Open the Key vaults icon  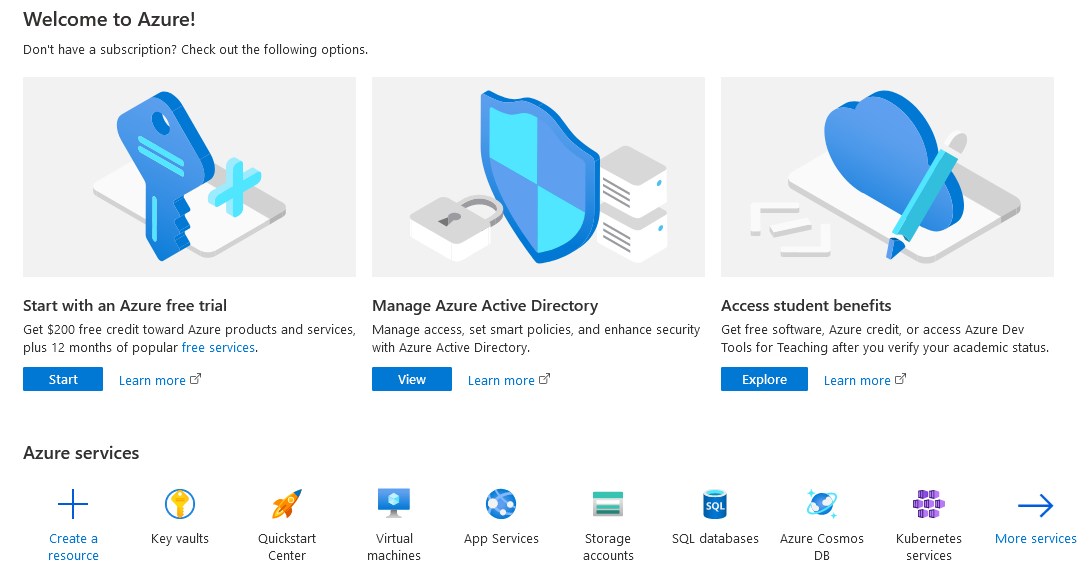coord(180,504)
